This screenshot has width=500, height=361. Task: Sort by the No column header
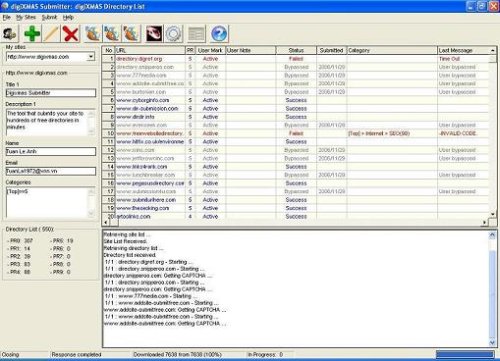pos(109,50)
